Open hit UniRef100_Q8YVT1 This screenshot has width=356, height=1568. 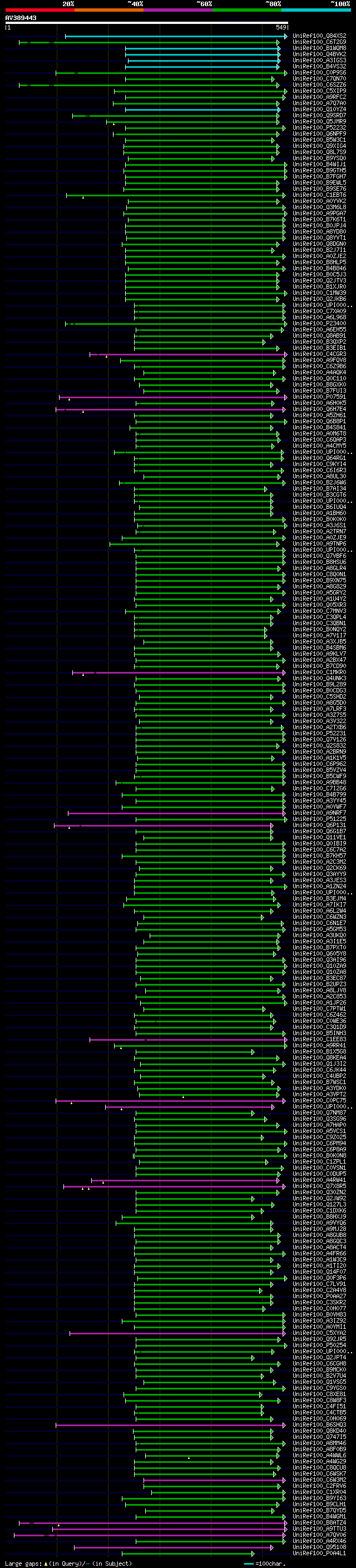319,238
